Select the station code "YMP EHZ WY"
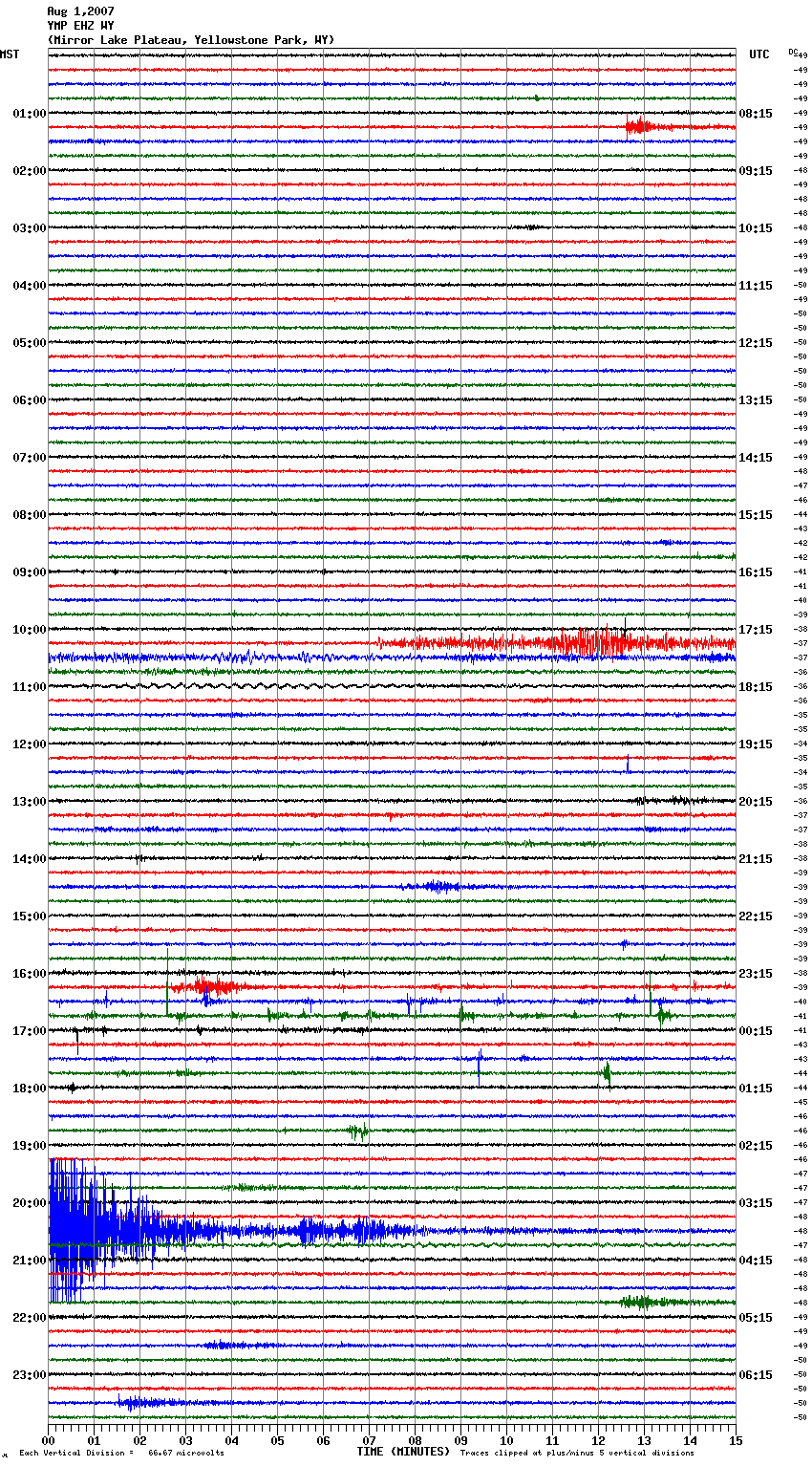Image resolution: width=812 pixels, height=1466 pixels. tap(80, 26)
